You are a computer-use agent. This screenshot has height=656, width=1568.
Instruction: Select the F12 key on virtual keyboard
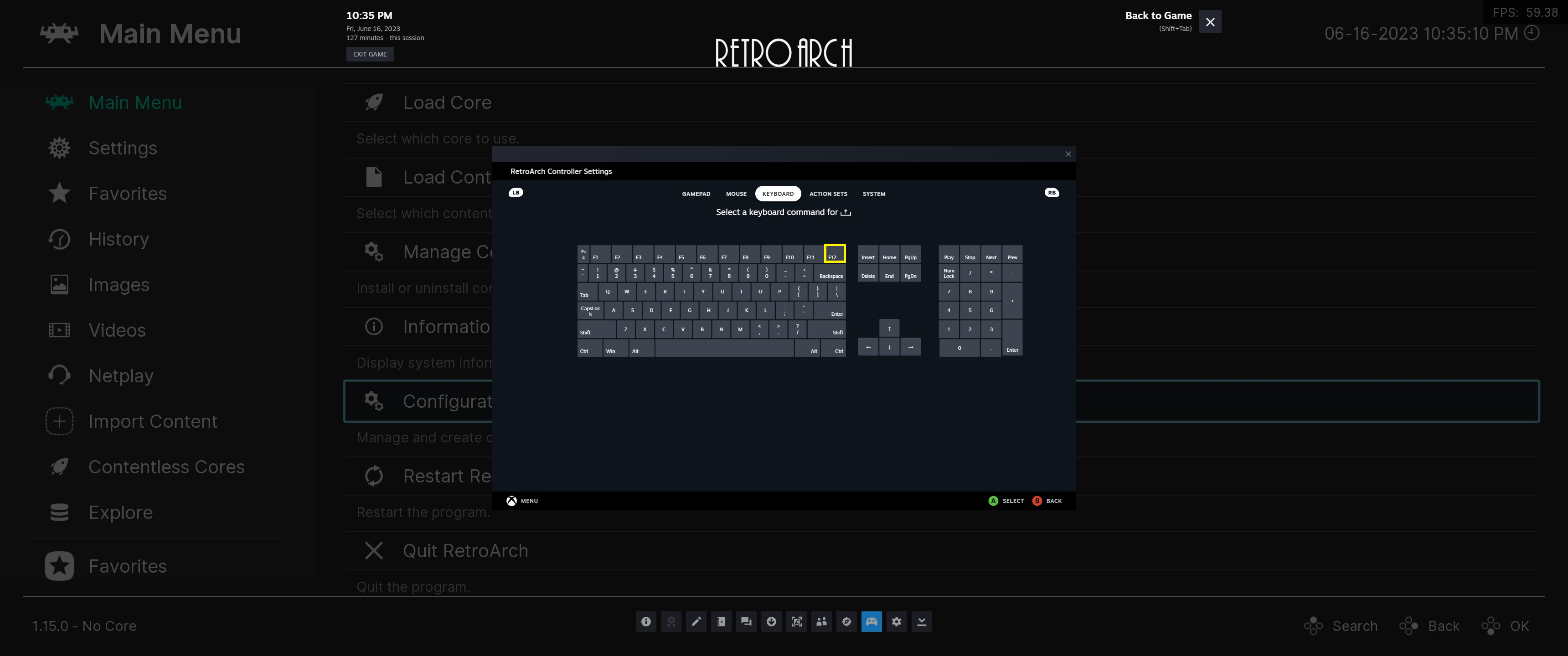[x=835, y=254]
